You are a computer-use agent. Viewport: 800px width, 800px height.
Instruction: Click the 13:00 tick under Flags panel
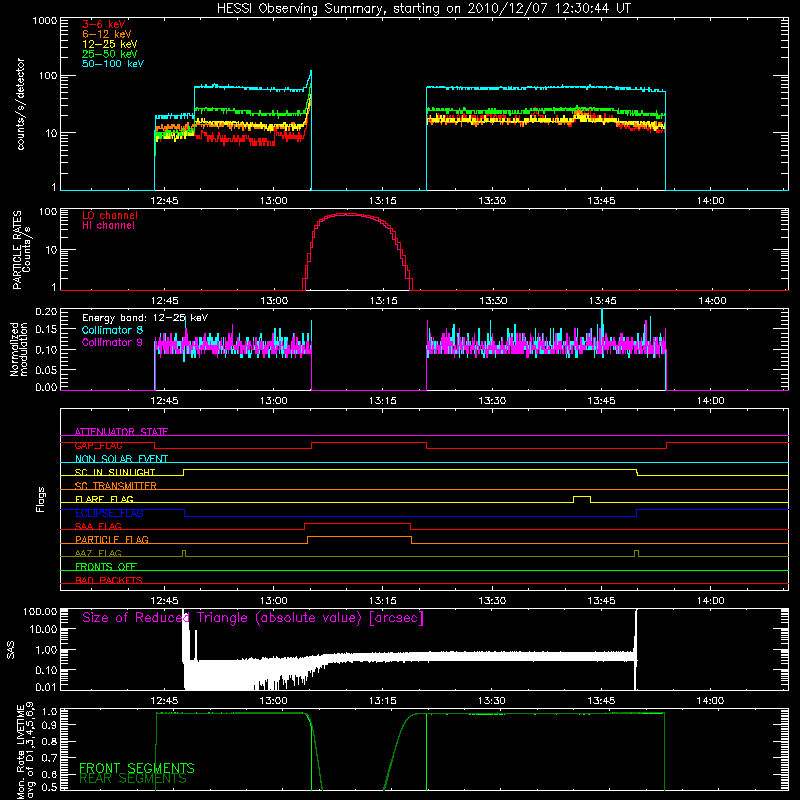[x=273, y=601]
